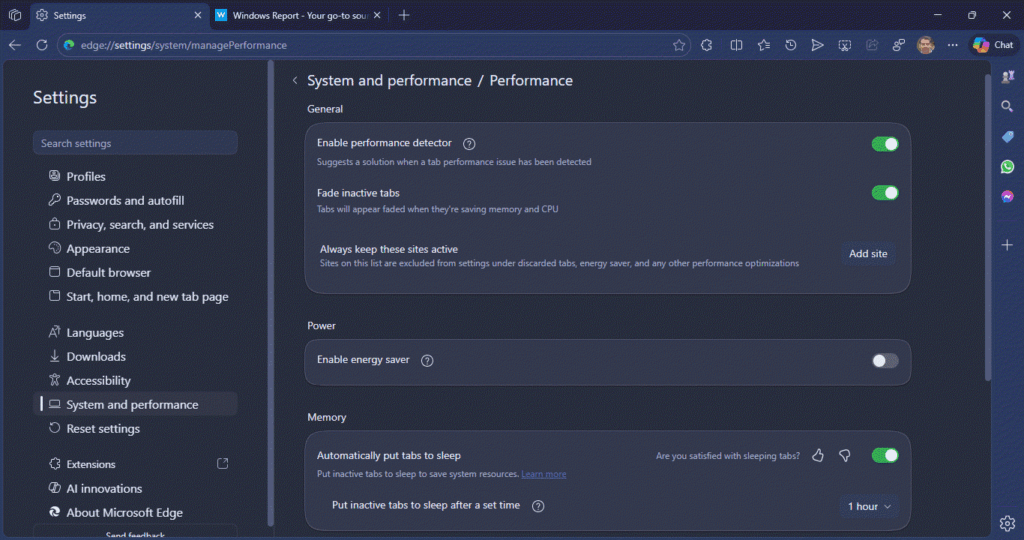Screen dimensions: 1024x540
Task: Click the main page vertical scrollbar
Action: click(987, 229)
